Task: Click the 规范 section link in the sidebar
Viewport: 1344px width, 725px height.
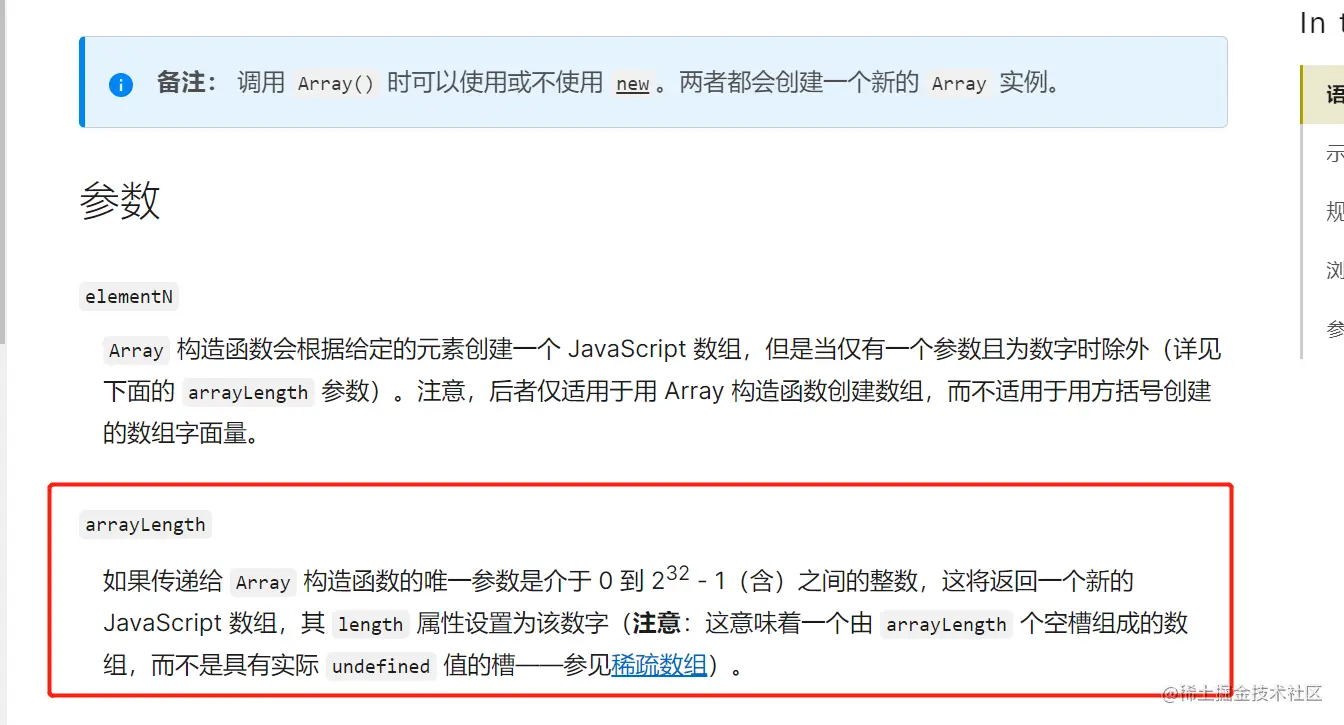Action: coord(1334,212)
